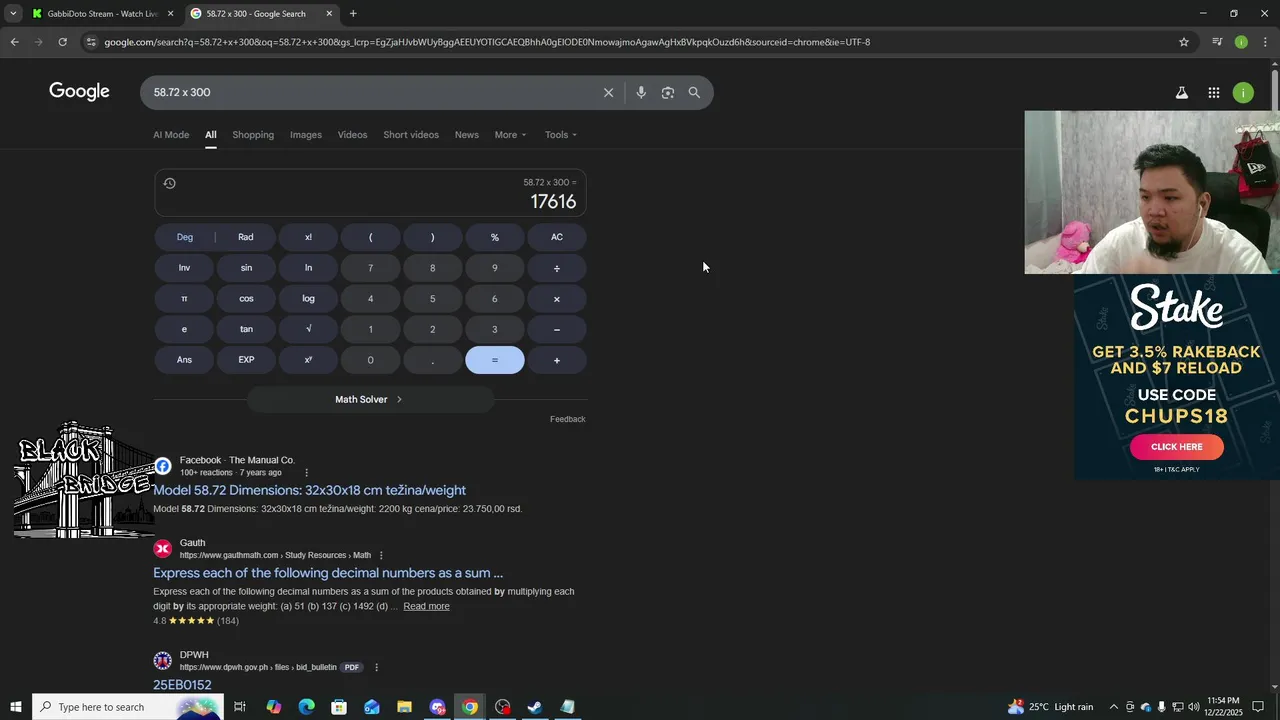Open options for the Facebook result

click(x=306, y=472)
